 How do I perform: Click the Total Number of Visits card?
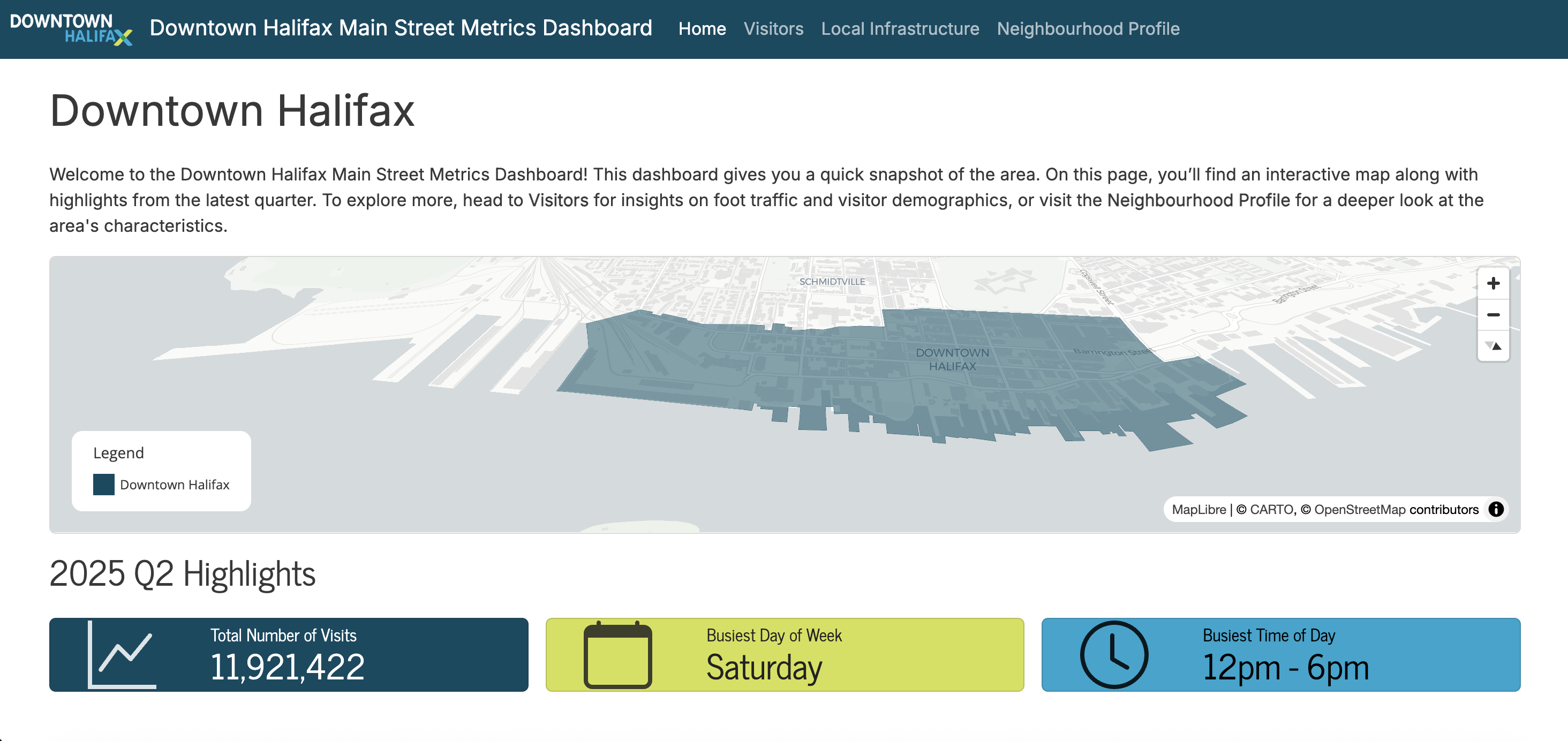click(289, 655)
